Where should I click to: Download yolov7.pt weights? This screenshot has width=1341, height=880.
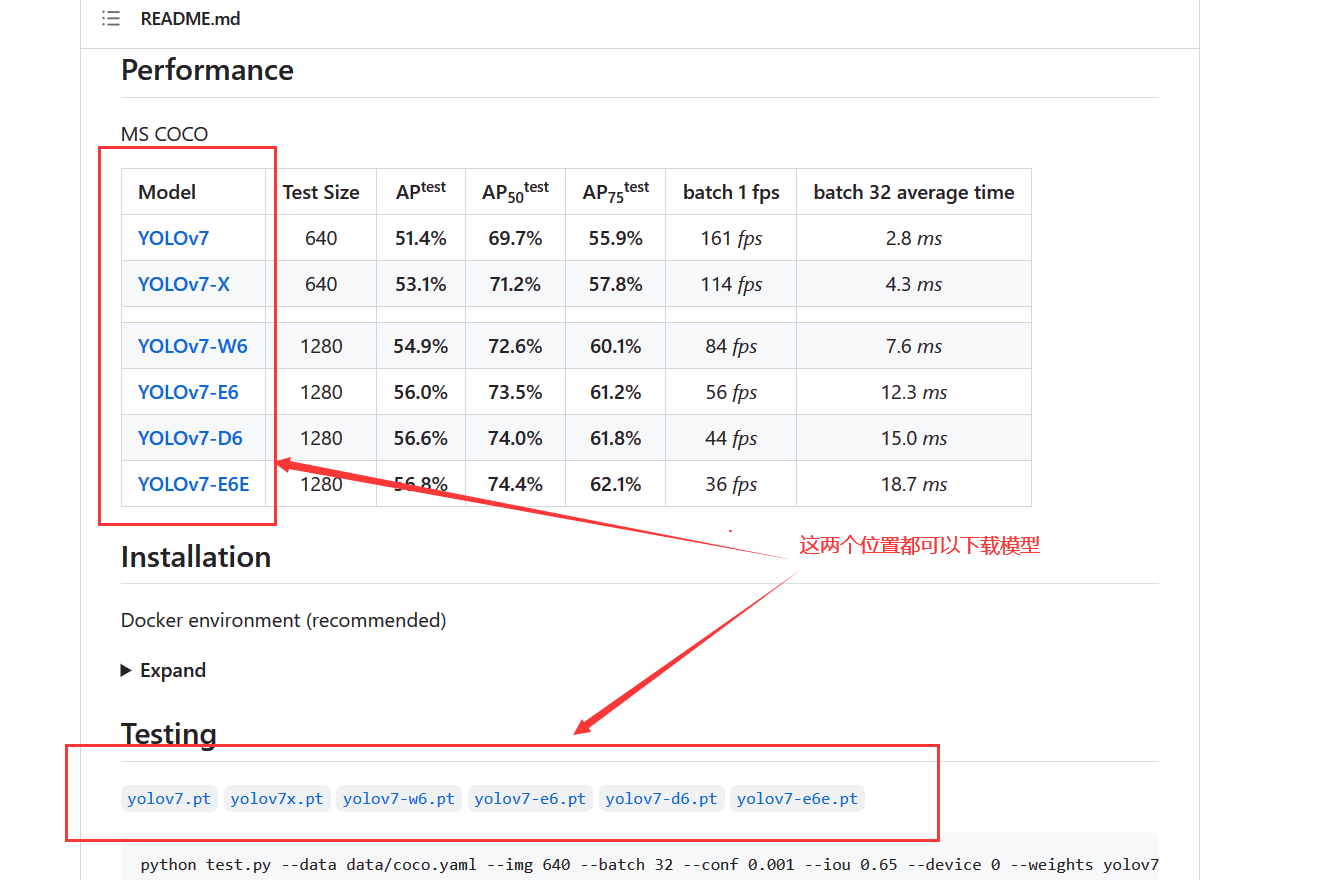click(168, 798)
